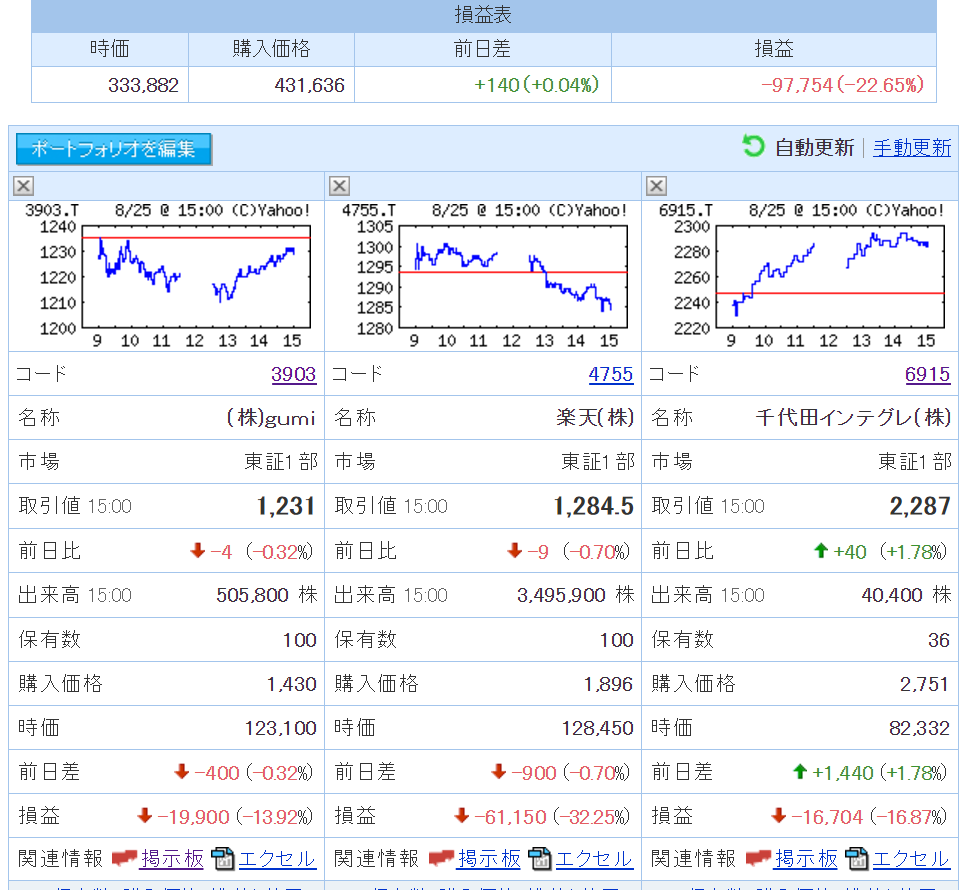Click the green up arrow beside +40
Viewport: 962px width, 890px height.
(821, 551)
